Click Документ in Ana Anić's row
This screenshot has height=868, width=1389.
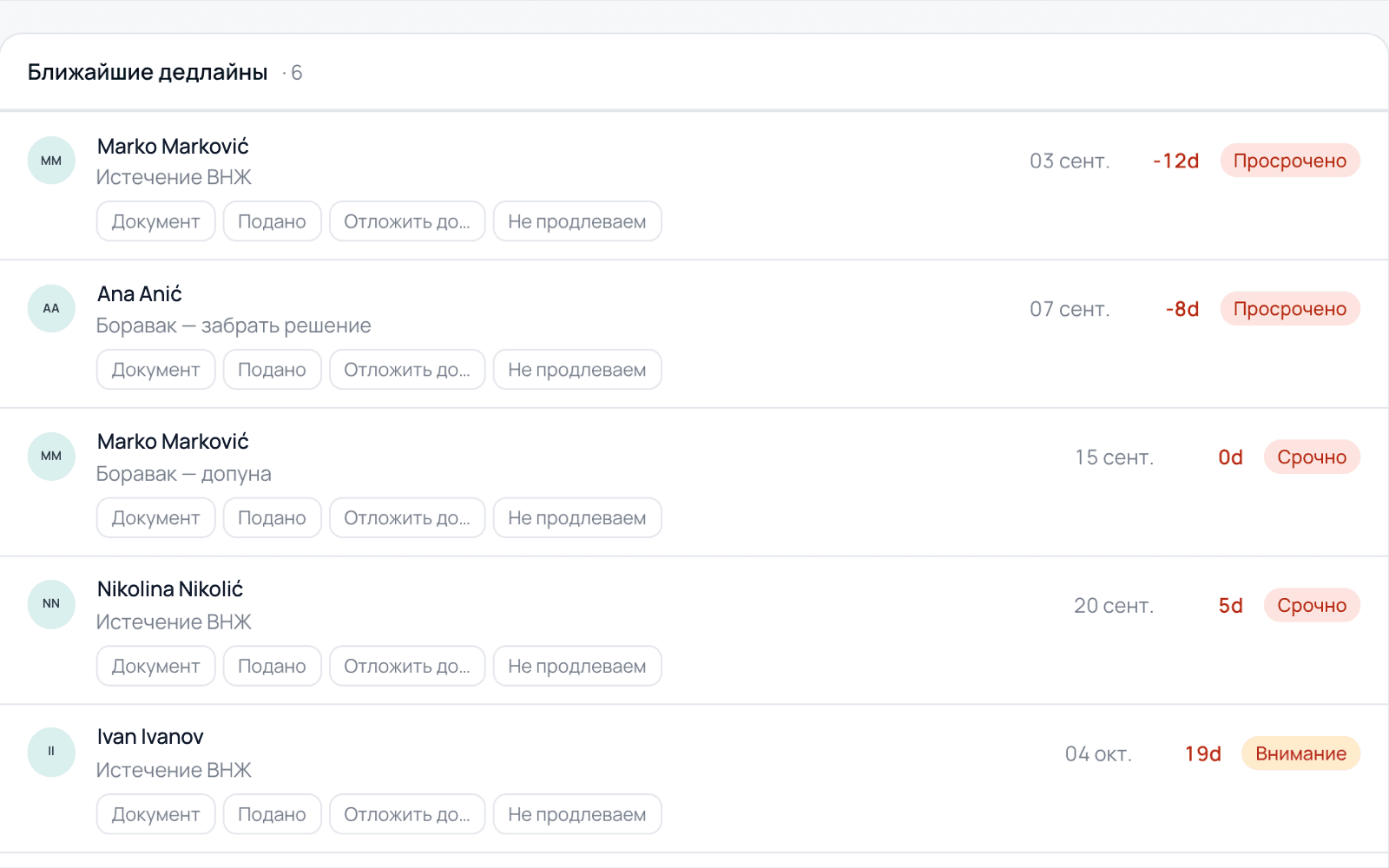(156, 370)
